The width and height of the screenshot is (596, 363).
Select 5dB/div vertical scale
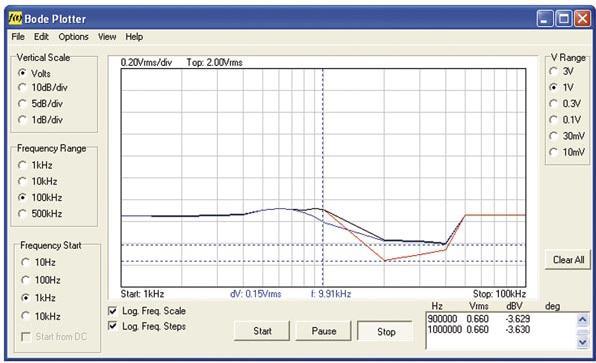click(x=22, y=103)
